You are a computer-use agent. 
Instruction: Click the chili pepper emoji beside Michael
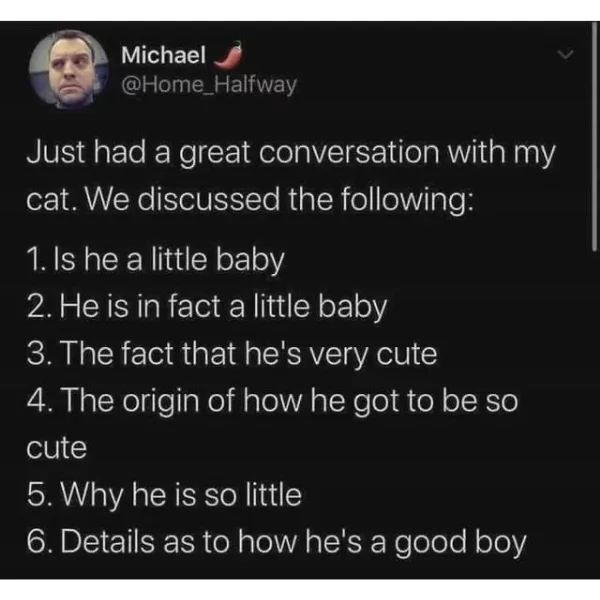pos(230,53)
